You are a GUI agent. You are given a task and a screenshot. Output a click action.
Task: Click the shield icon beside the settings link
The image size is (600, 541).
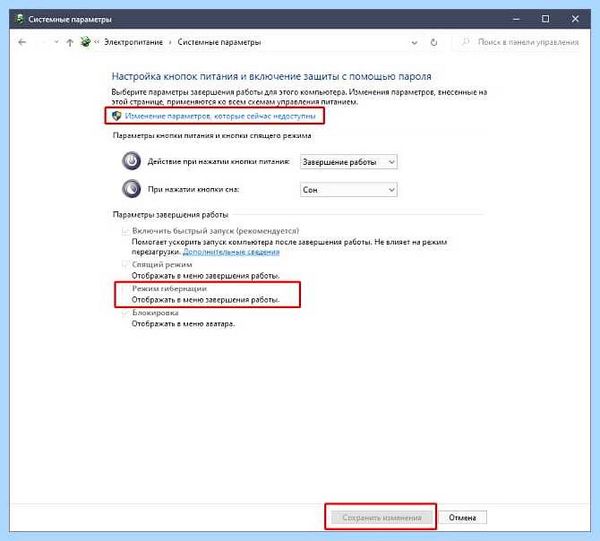(116, 116)
